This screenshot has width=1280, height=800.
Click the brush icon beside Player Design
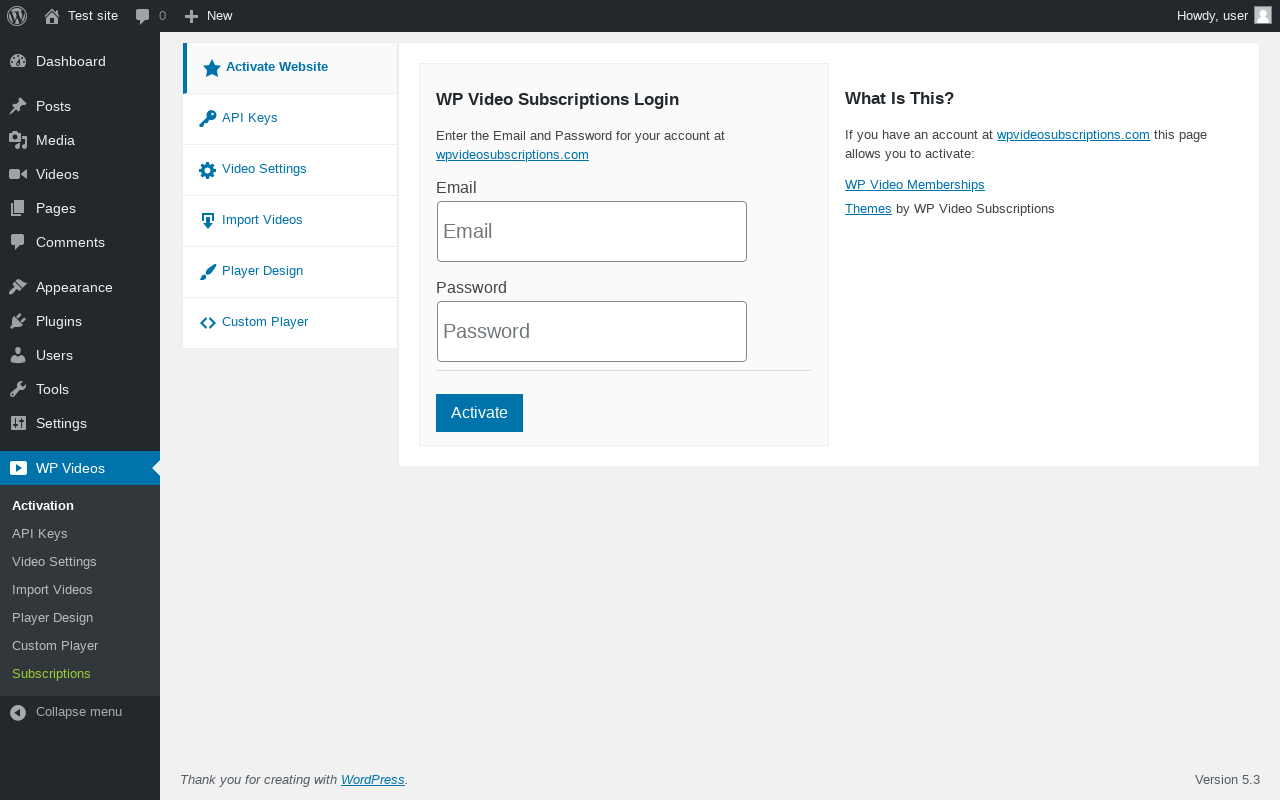(x=208, y=272)
